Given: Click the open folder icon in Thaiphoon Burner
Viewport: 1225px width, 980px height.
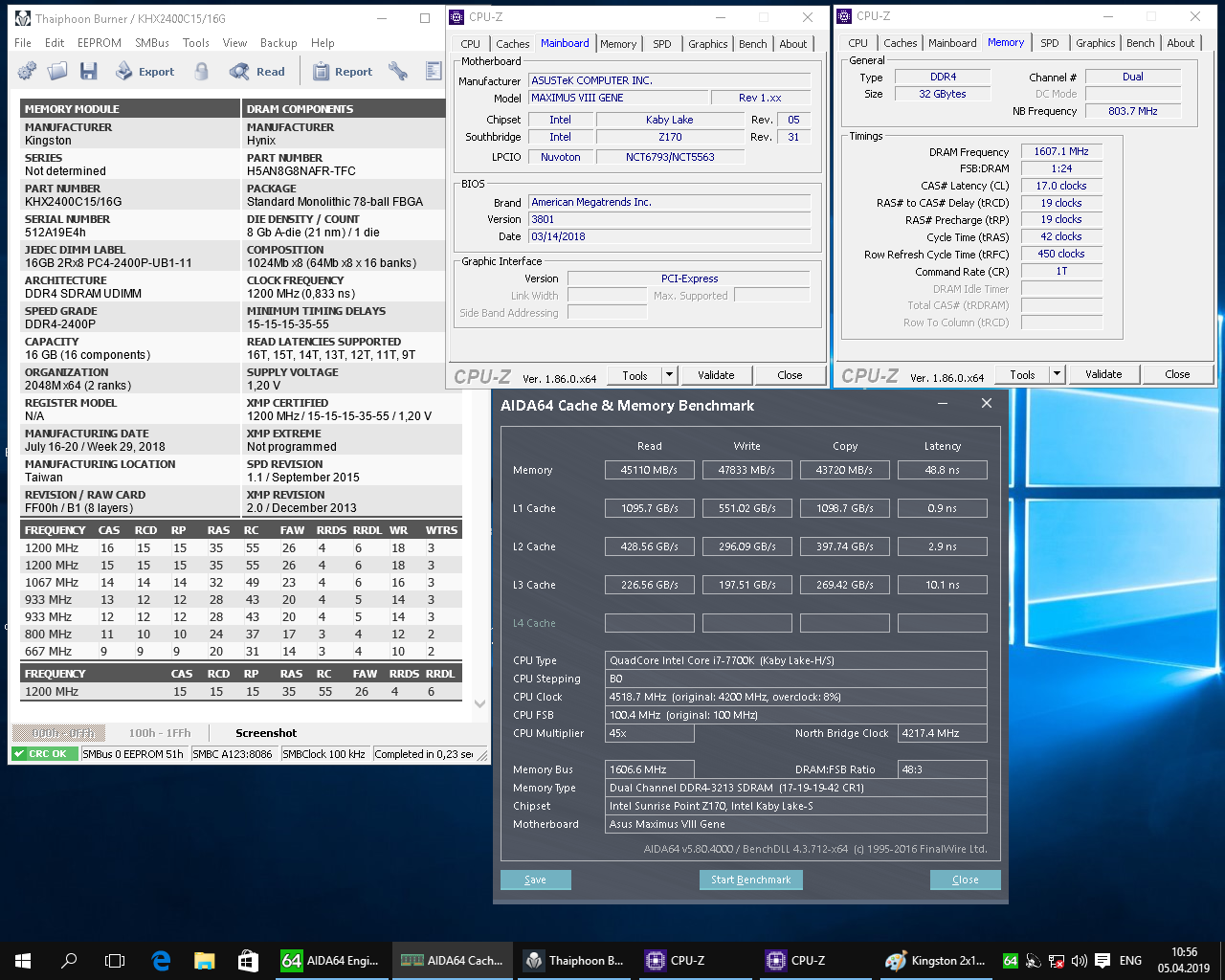Looking at the screenshot, I should pyautogui.click(x=57, y=72).
